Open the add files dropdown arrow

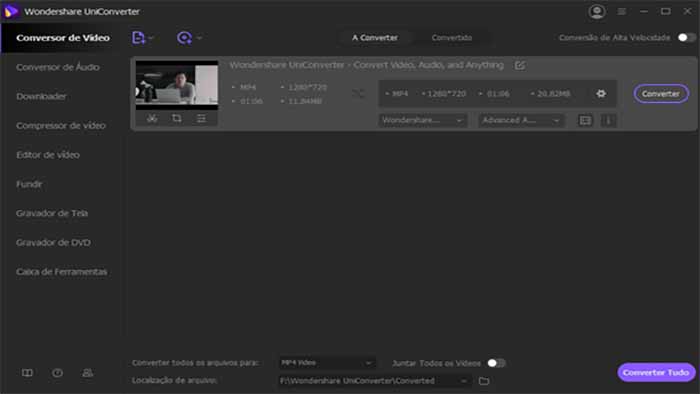point(151,38)
